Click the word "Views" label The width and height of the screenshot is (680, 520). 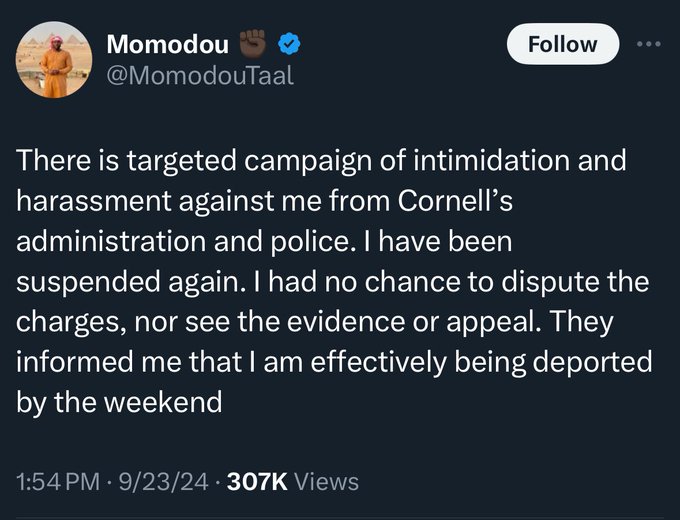pos(327,482)
